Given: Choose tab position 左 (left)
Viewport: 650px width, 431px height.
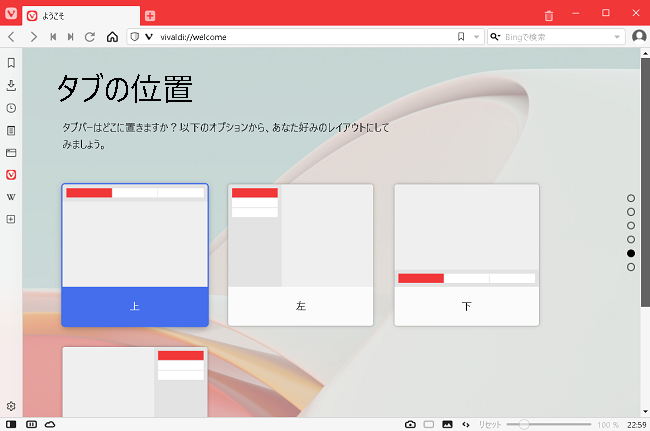Looking at the screenshot, I should (x=301, y=255).
